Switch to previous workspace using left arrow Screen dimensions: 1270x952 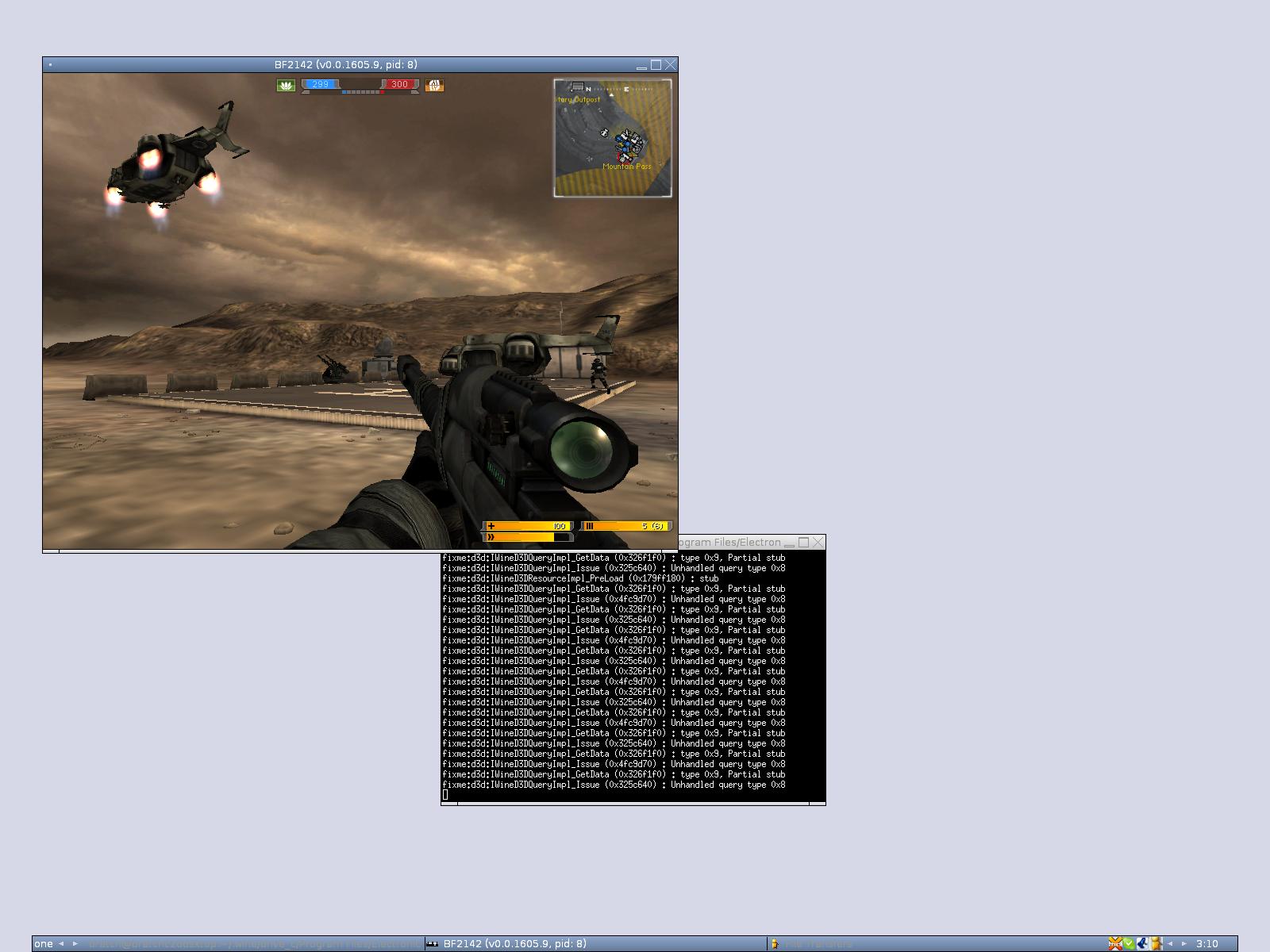tap(61, 944)
